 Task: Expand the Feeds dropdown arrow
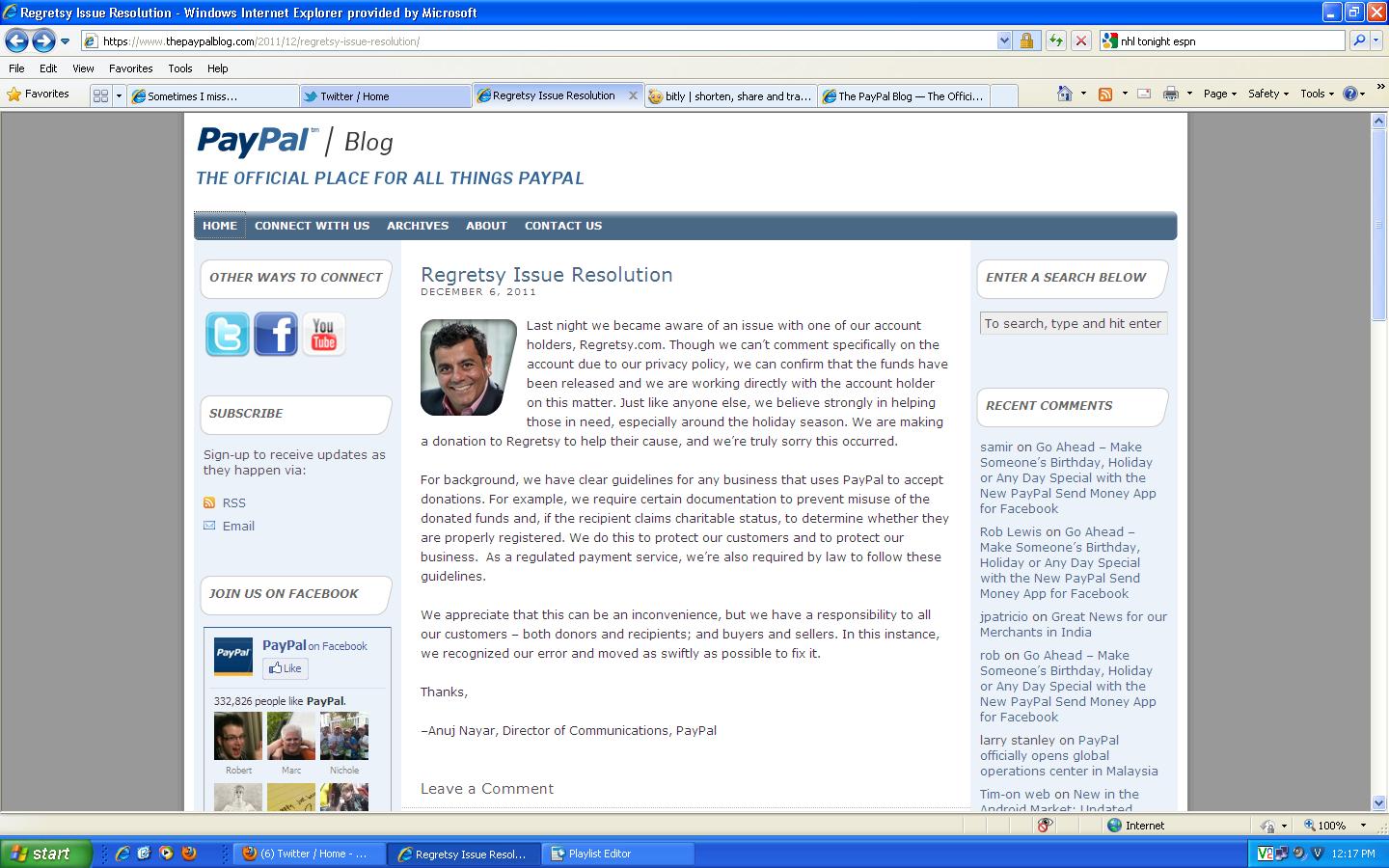coord(1124,94)
